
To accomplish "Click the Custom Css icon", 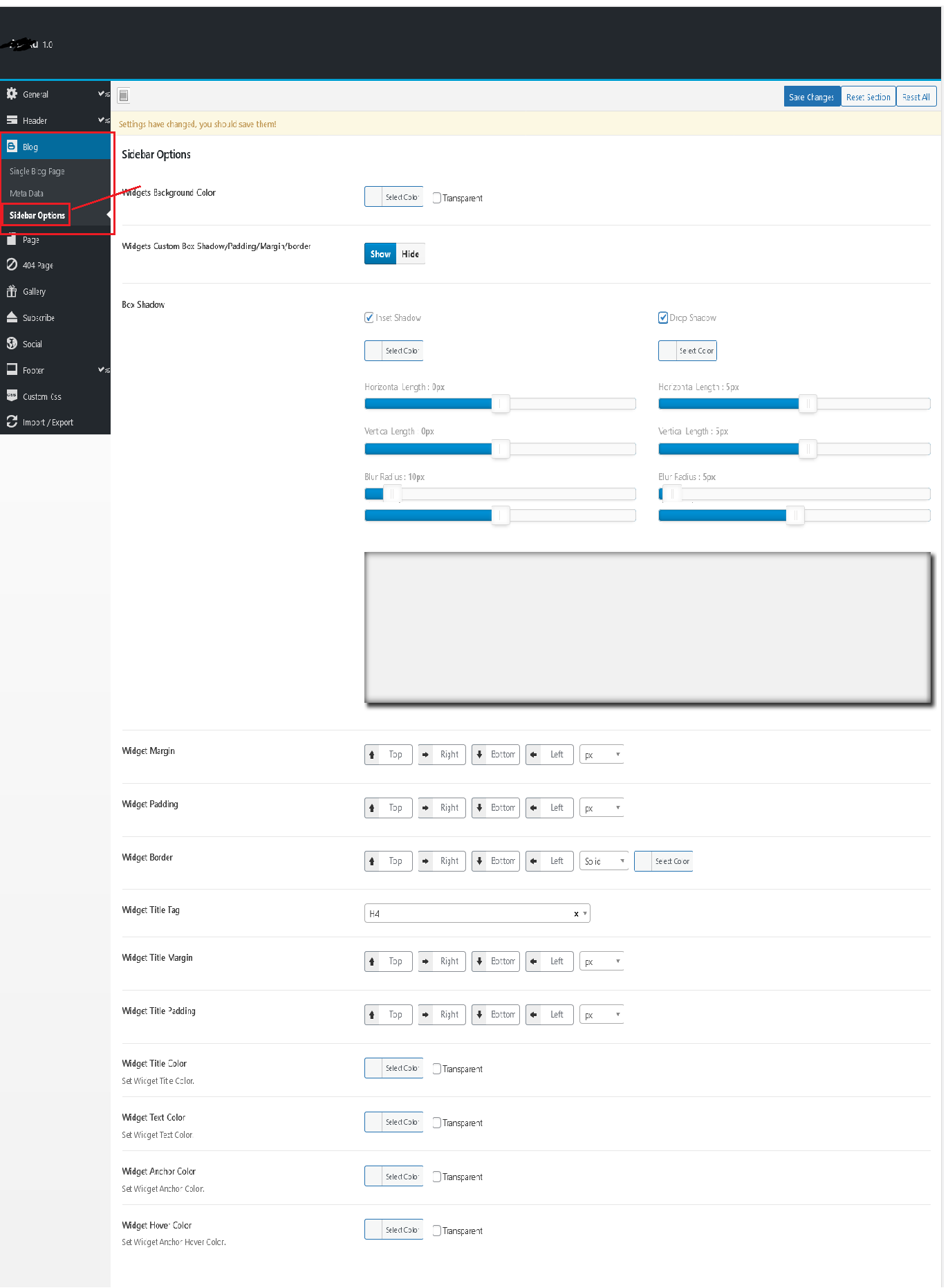I will point(12,396).
